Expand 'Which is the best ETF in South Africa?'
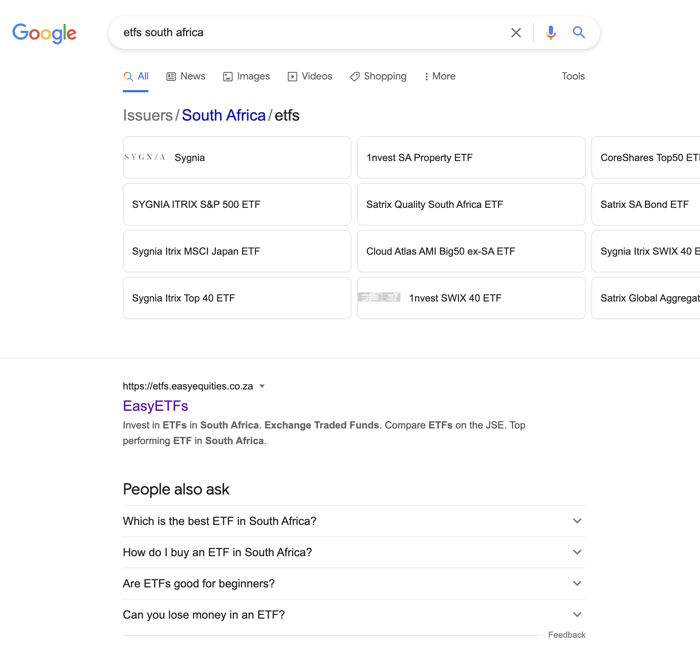The width and height of the screenshot is (700, 669). (x=354, y=521)
